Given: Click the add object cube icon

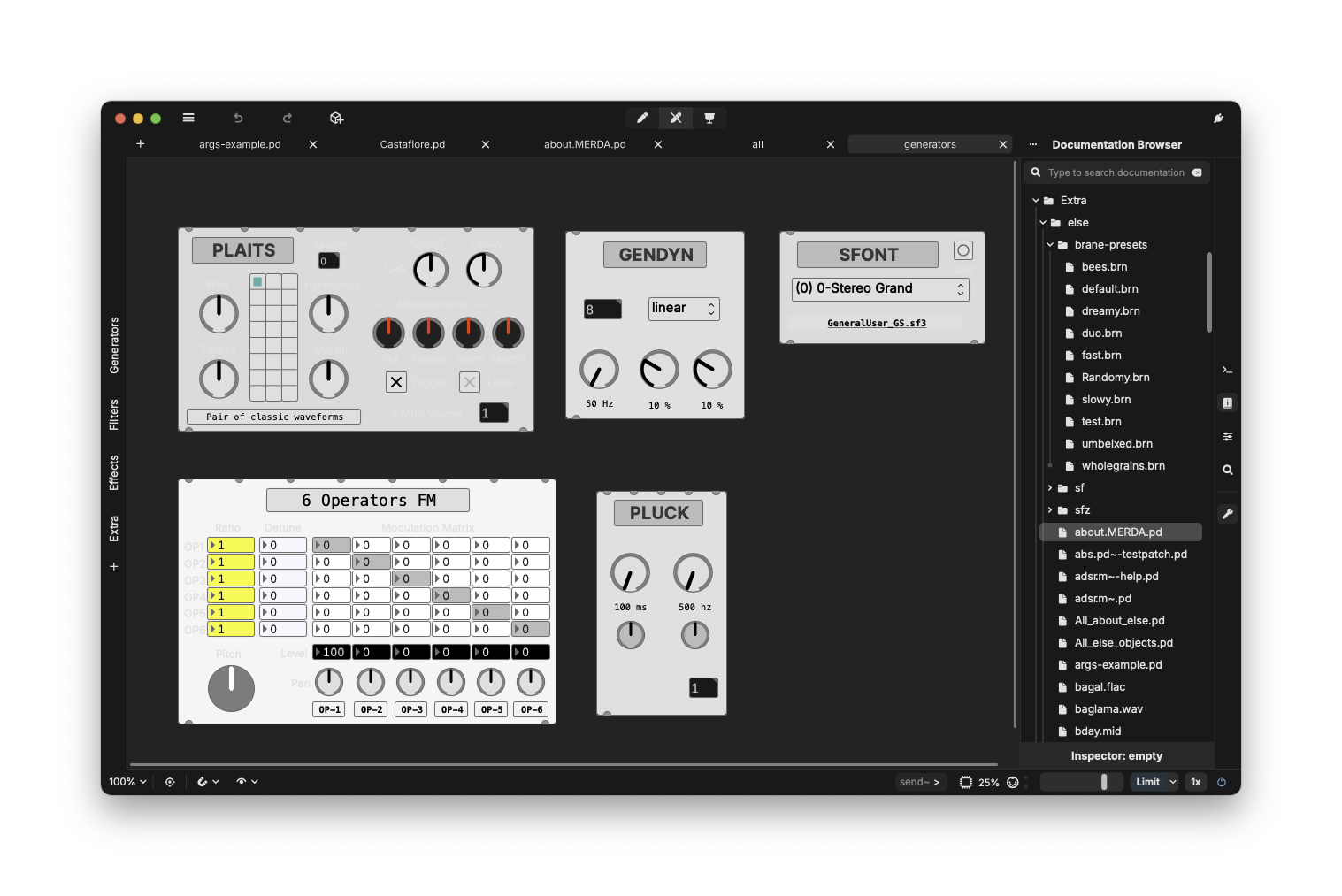Looking at the screenshot, I should click(x=336, y=118).
